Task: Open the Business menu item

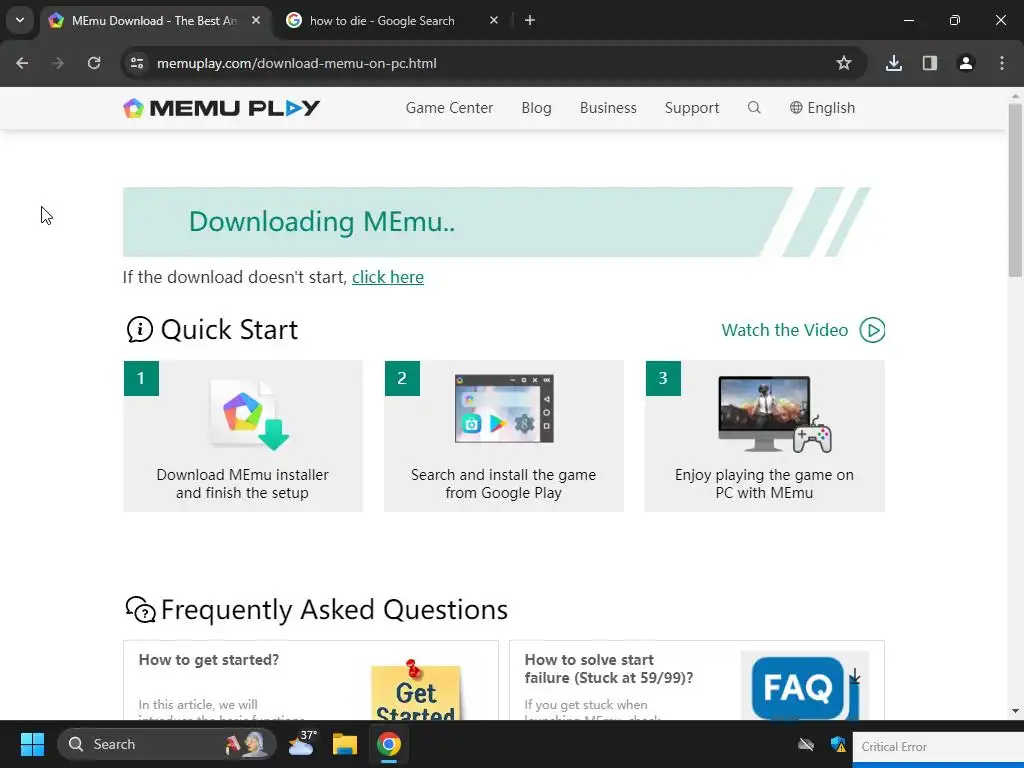Action: coord(608,108)
